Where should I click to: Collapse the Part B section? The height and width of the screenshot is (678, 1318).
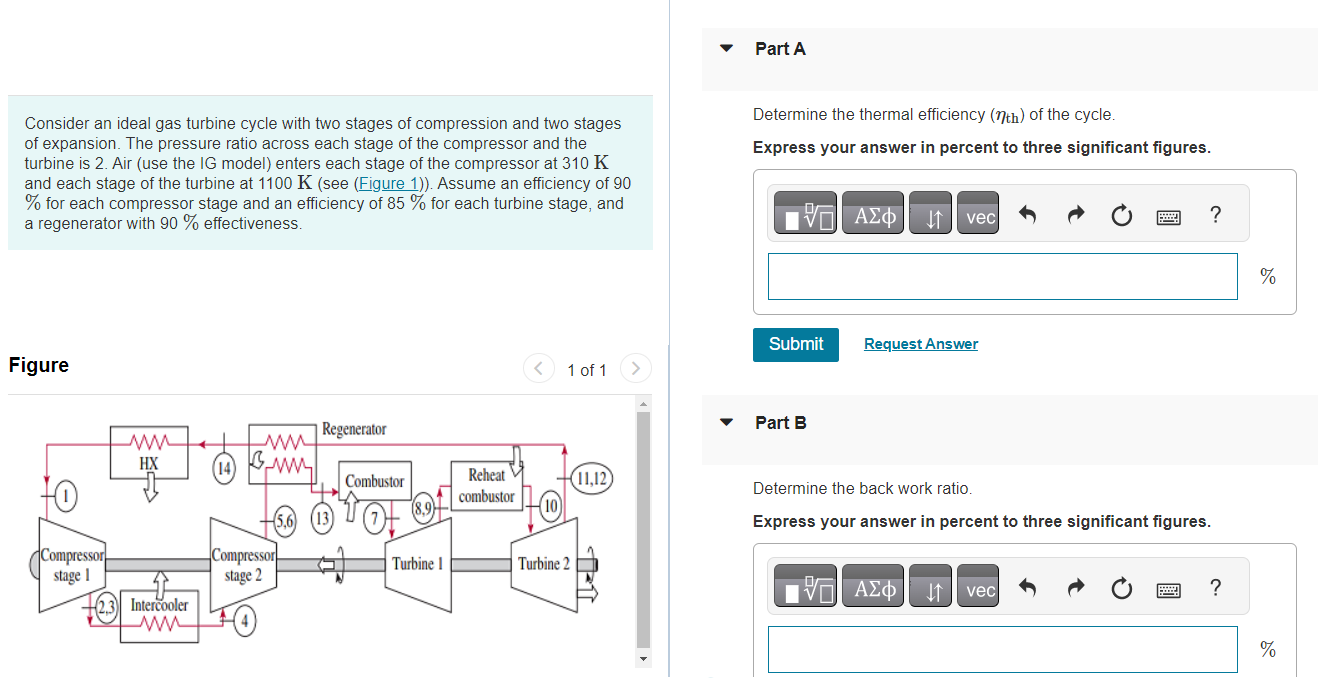[x=724, y=422]
